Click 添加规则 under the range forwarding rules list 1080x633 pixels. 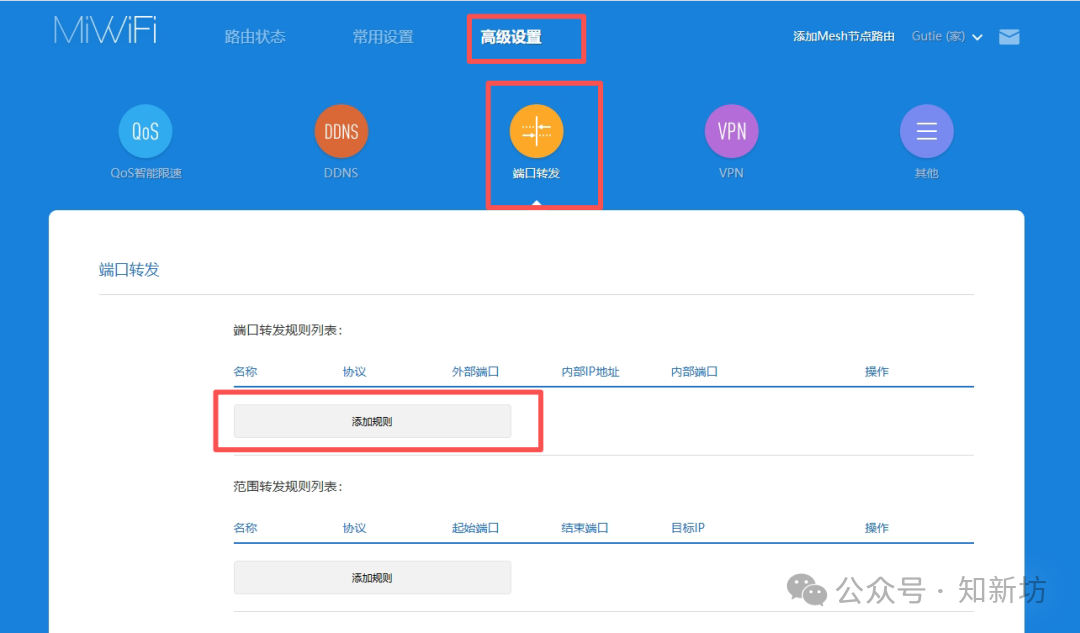click(x=372, y=577)
